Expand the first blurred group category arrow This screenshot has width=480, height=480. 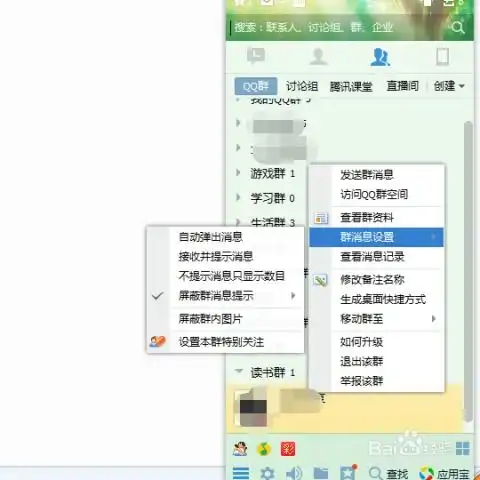point(238,123)
